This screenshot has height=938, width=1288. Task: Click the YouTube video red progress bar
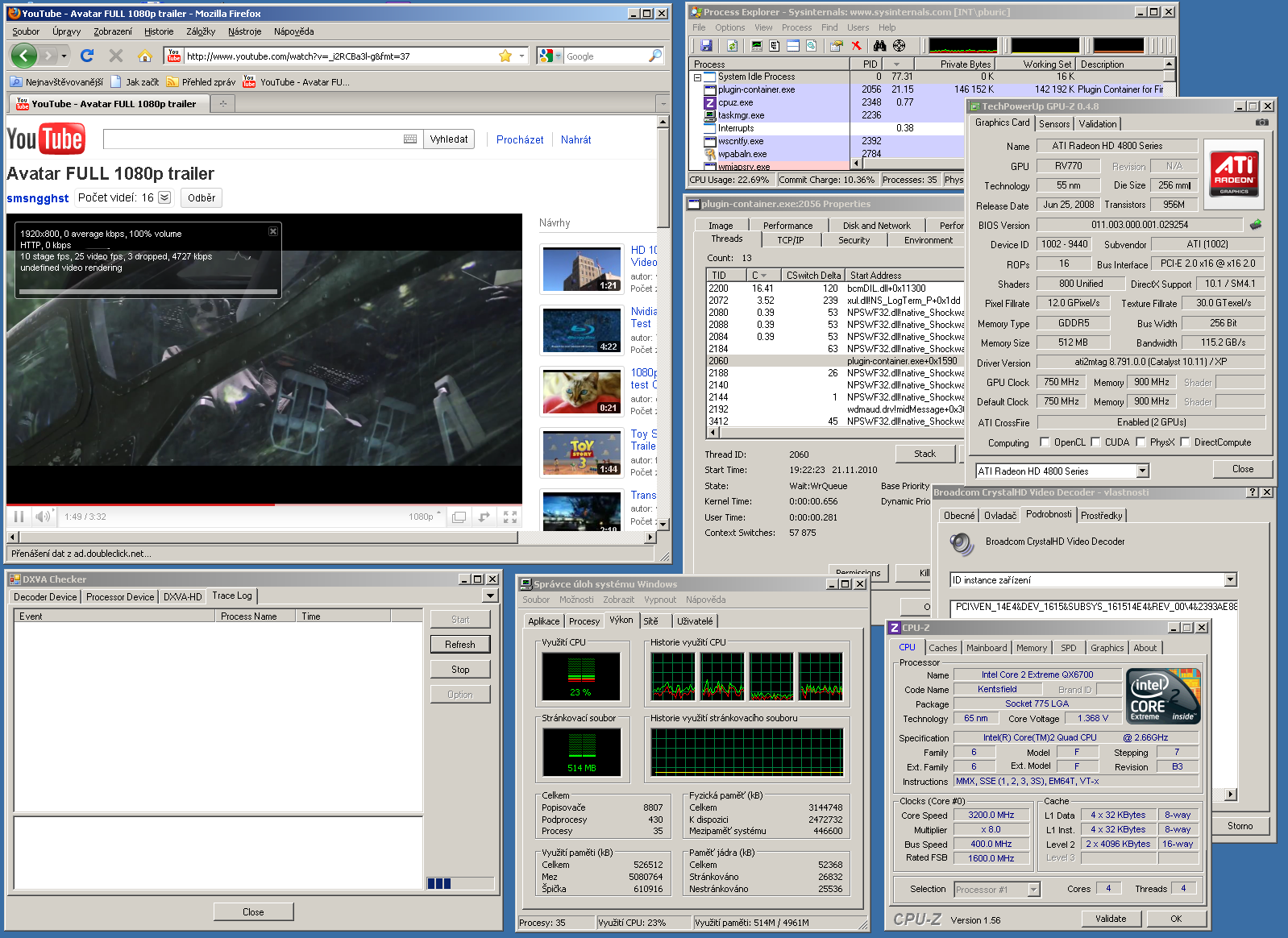click(x=141, y=505)
